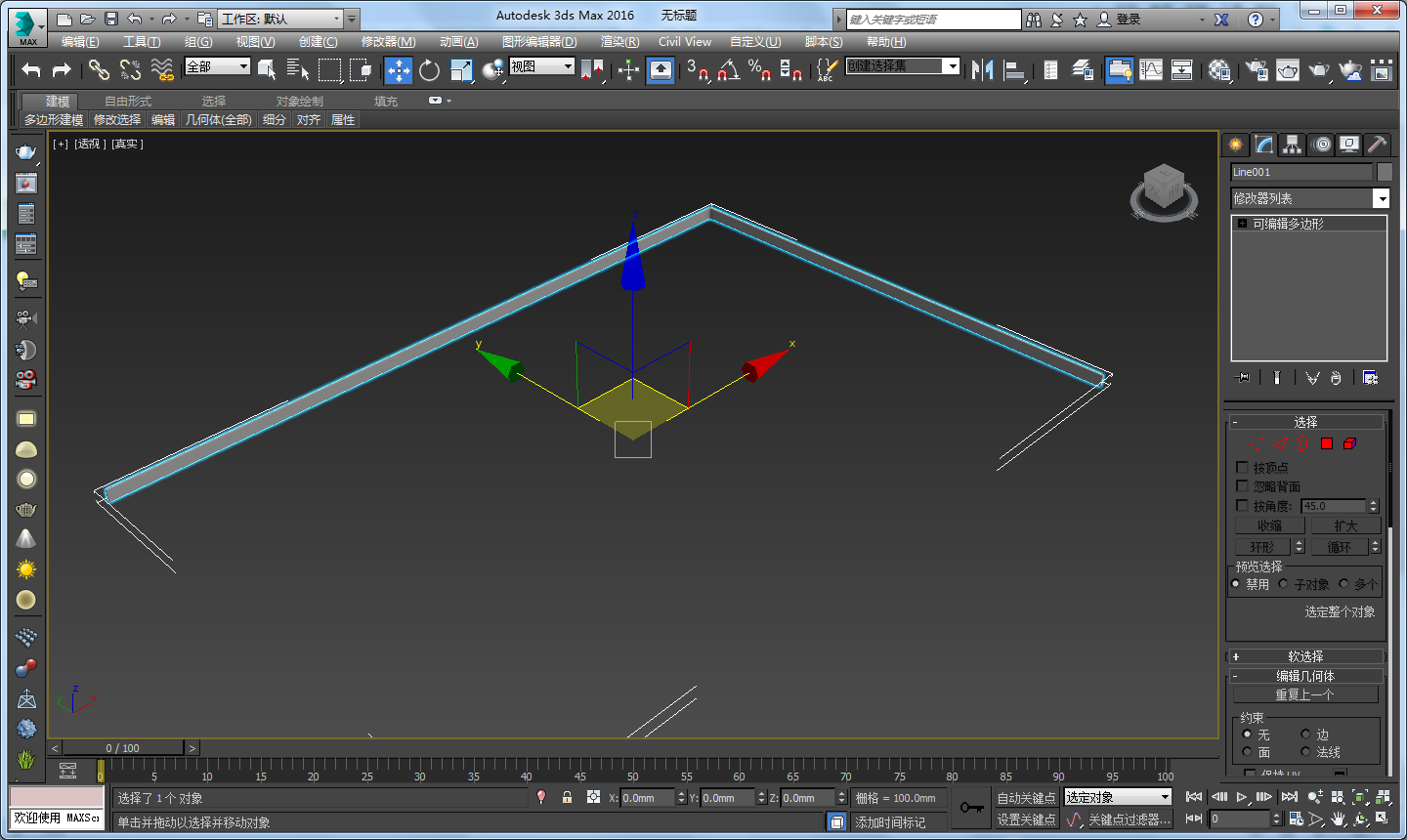Open the 修改器列表 modifier dropdown

tap(1309, 198)
